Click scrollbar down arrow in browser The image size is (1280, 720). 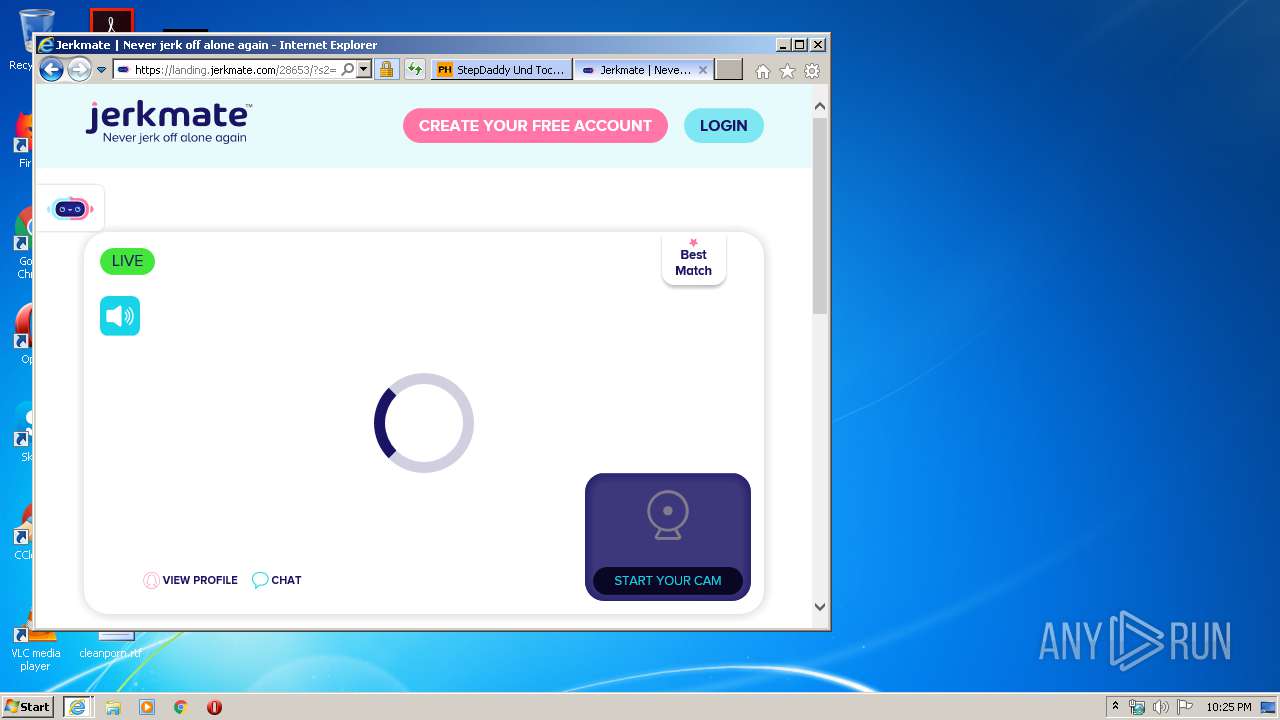point(820,606)
